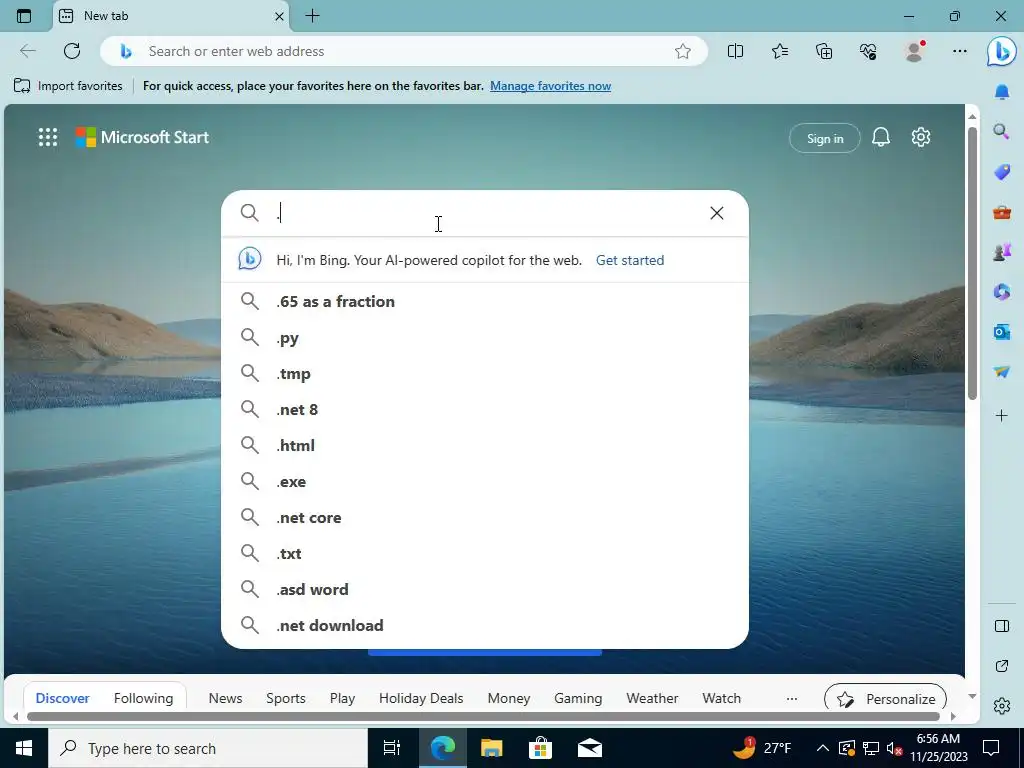1024x768 pixels.
Task: Open sidebar Tools briefcase icon
Action: click(1002, 212)
